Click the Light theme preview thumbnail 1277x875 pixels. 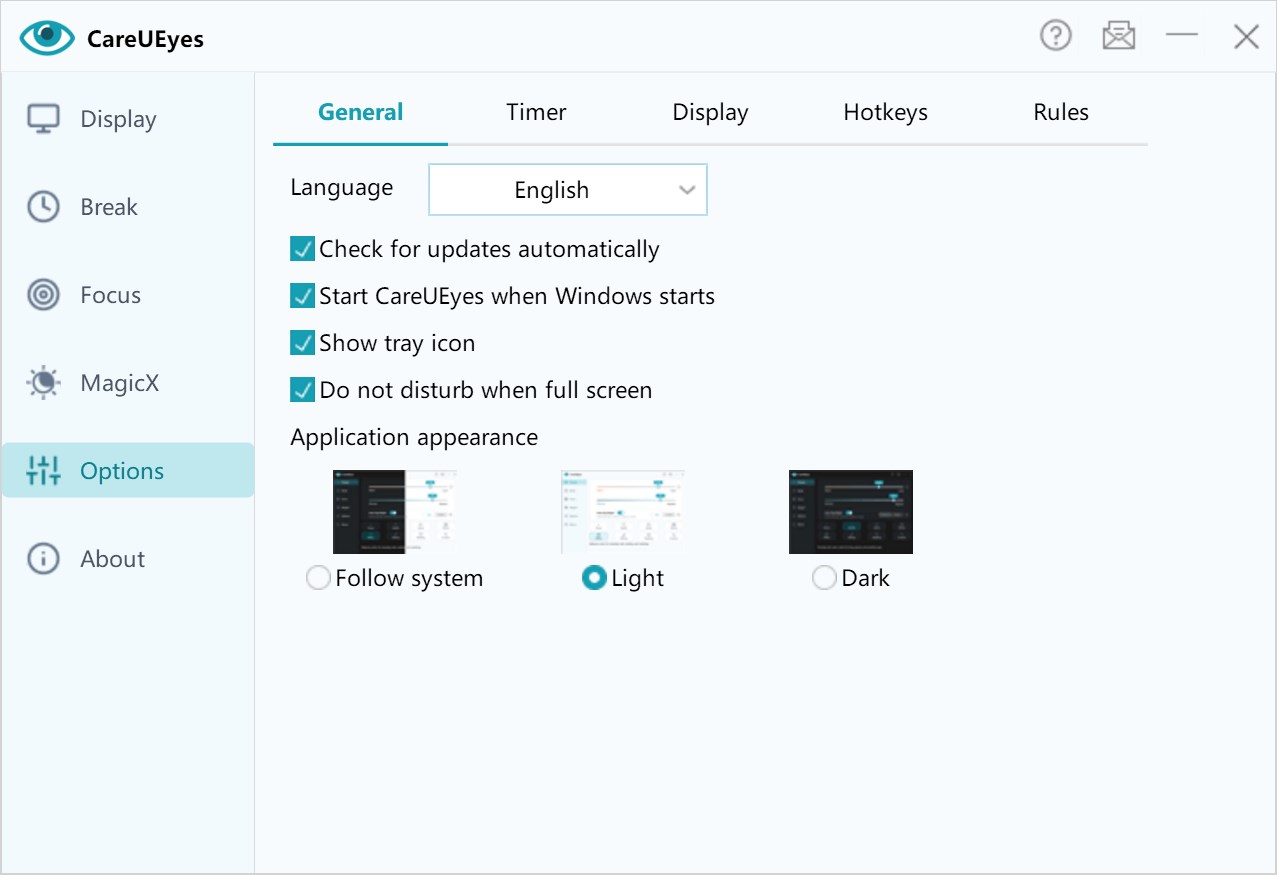[623, 512]
